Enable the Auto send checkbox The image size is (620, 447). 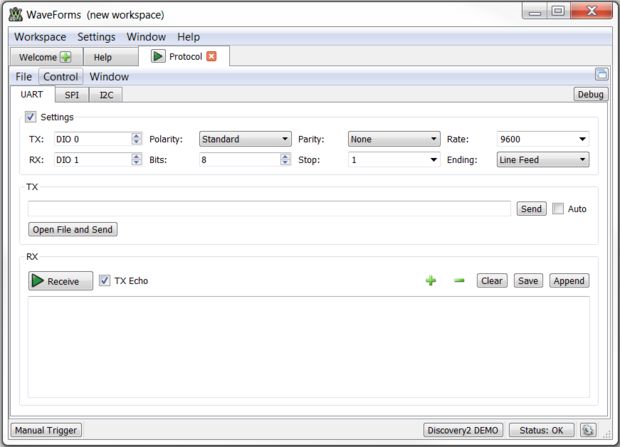click(x=558, y=208)
